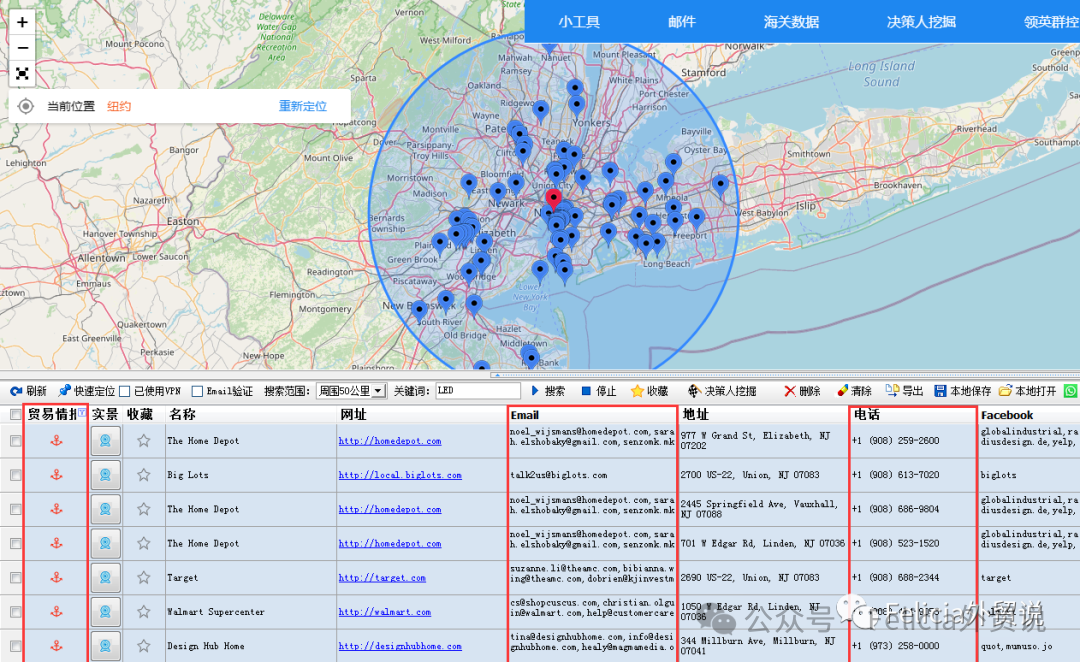Click 纽约 current location text
The width and height of the screenshot is (1080, 662).
tap(118, 106)
